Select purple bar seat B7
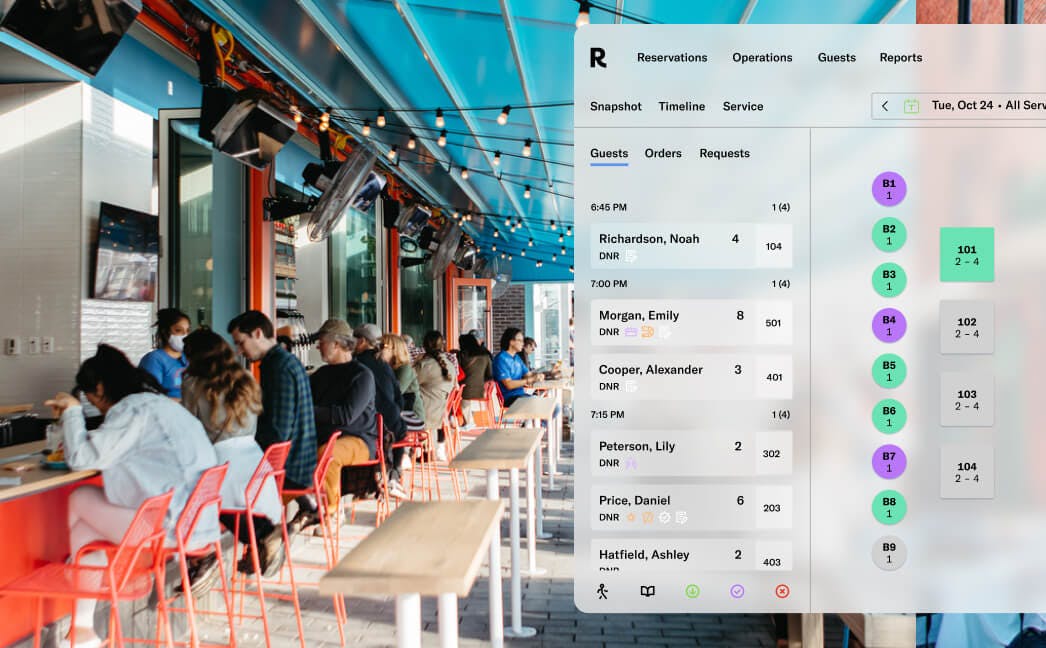The width and height of the screenshot is (1046, 648). pyautogui.click(x=889, y=462)
